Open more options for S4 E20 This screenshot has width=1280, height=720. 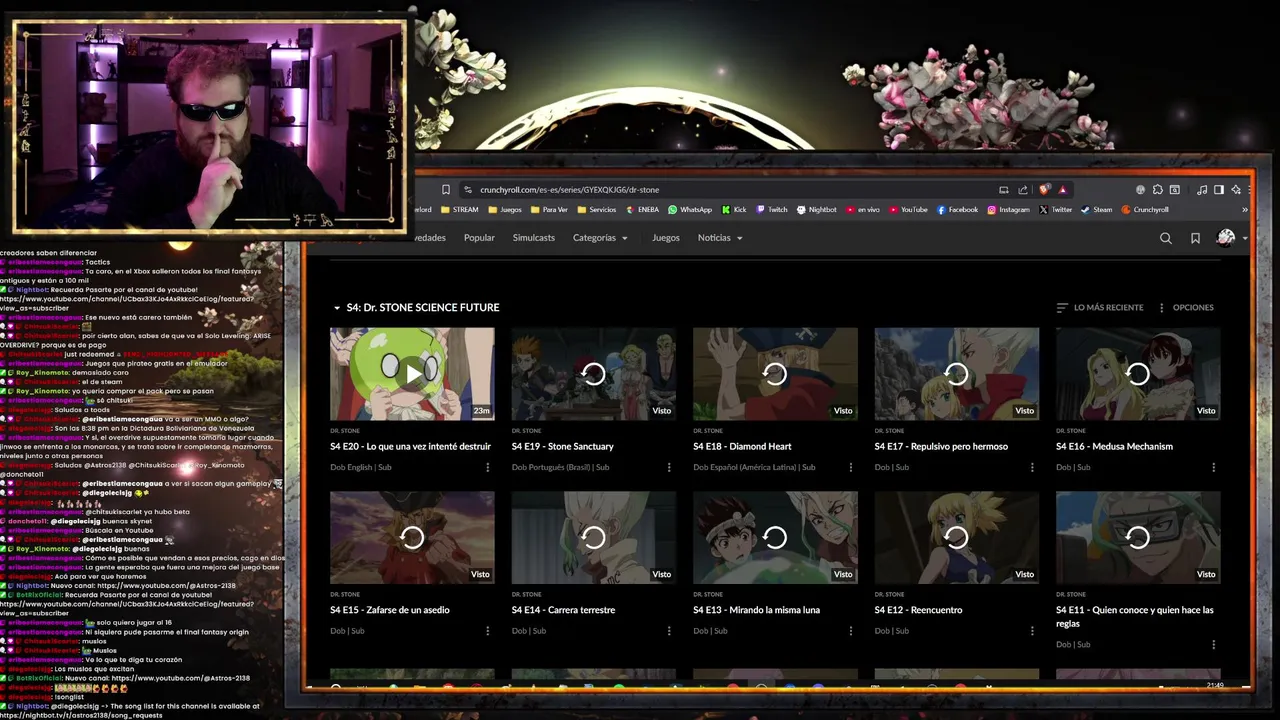[x=488, y=467]
